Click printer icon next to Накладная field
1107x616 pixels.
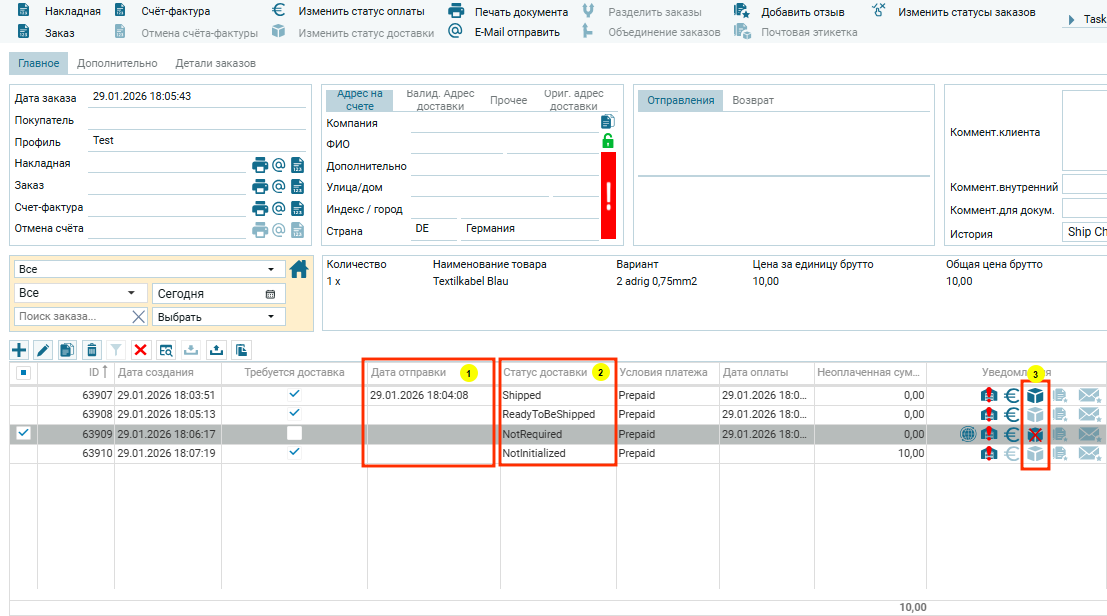click(x=260, y=165)
